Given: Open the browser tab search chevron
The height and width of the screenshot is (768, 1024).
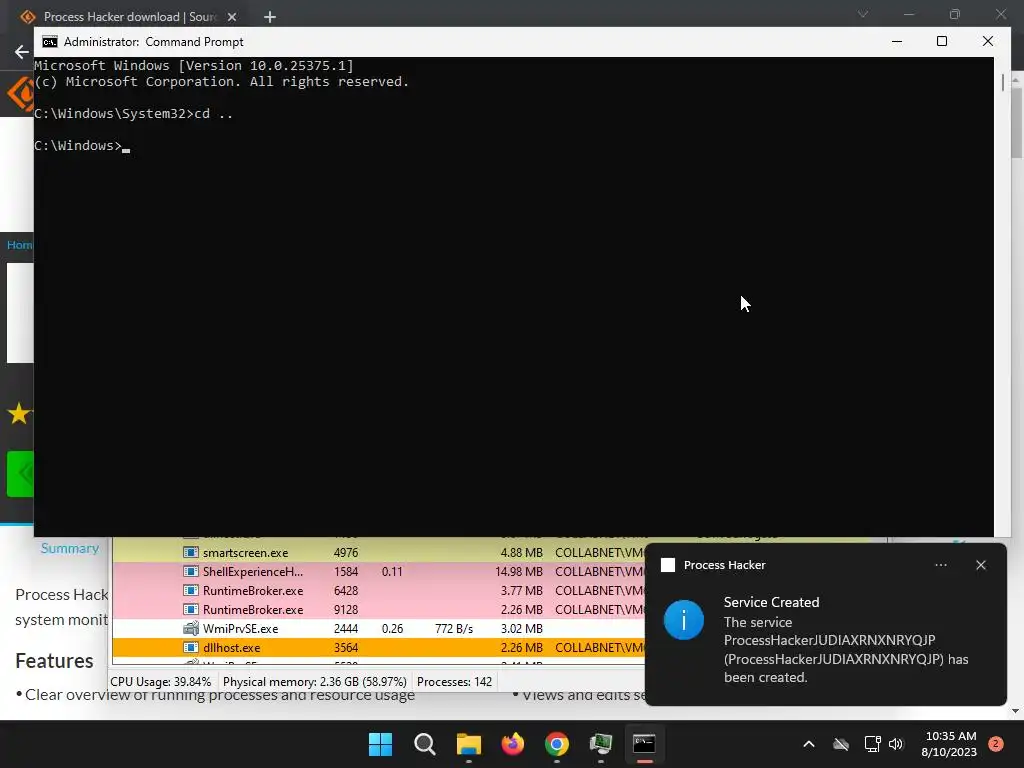Looking at the screenshot, I should (863, 14).
